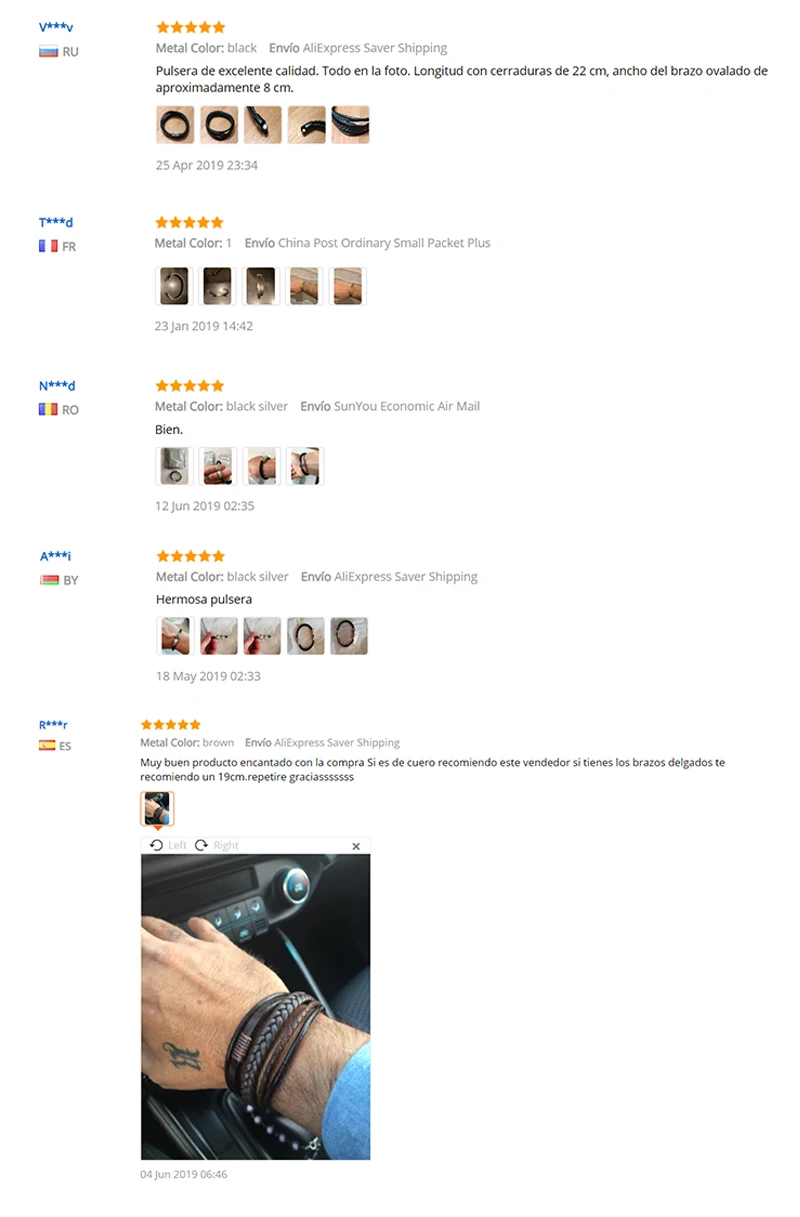Open last photo in V***v's review

click(x=350, y=125)
